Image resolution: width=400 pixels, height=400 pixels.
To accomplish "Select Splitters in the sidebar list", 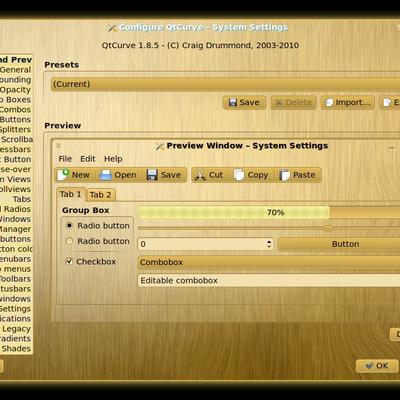I will [15, 129].
